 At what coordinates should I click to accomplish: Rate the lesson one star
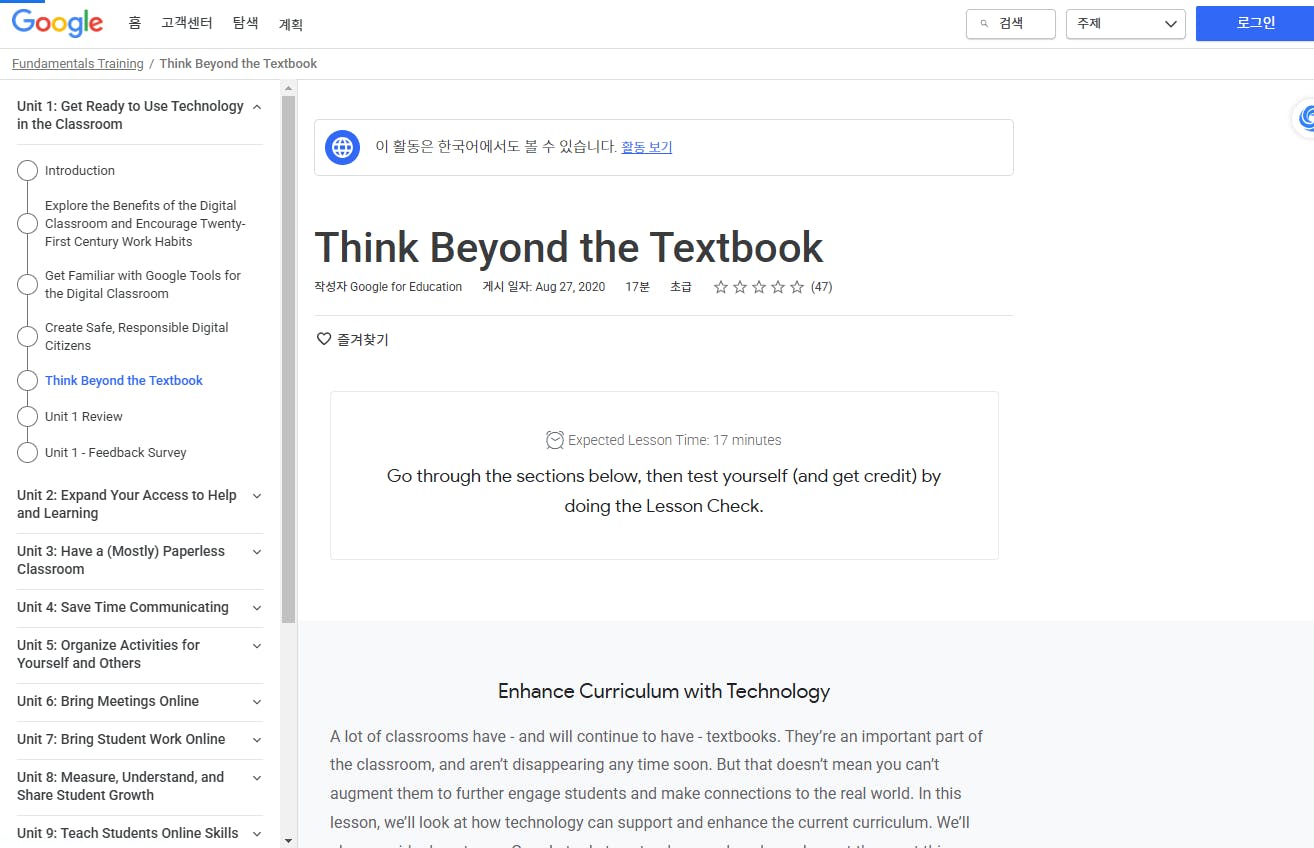click(720, 287)
